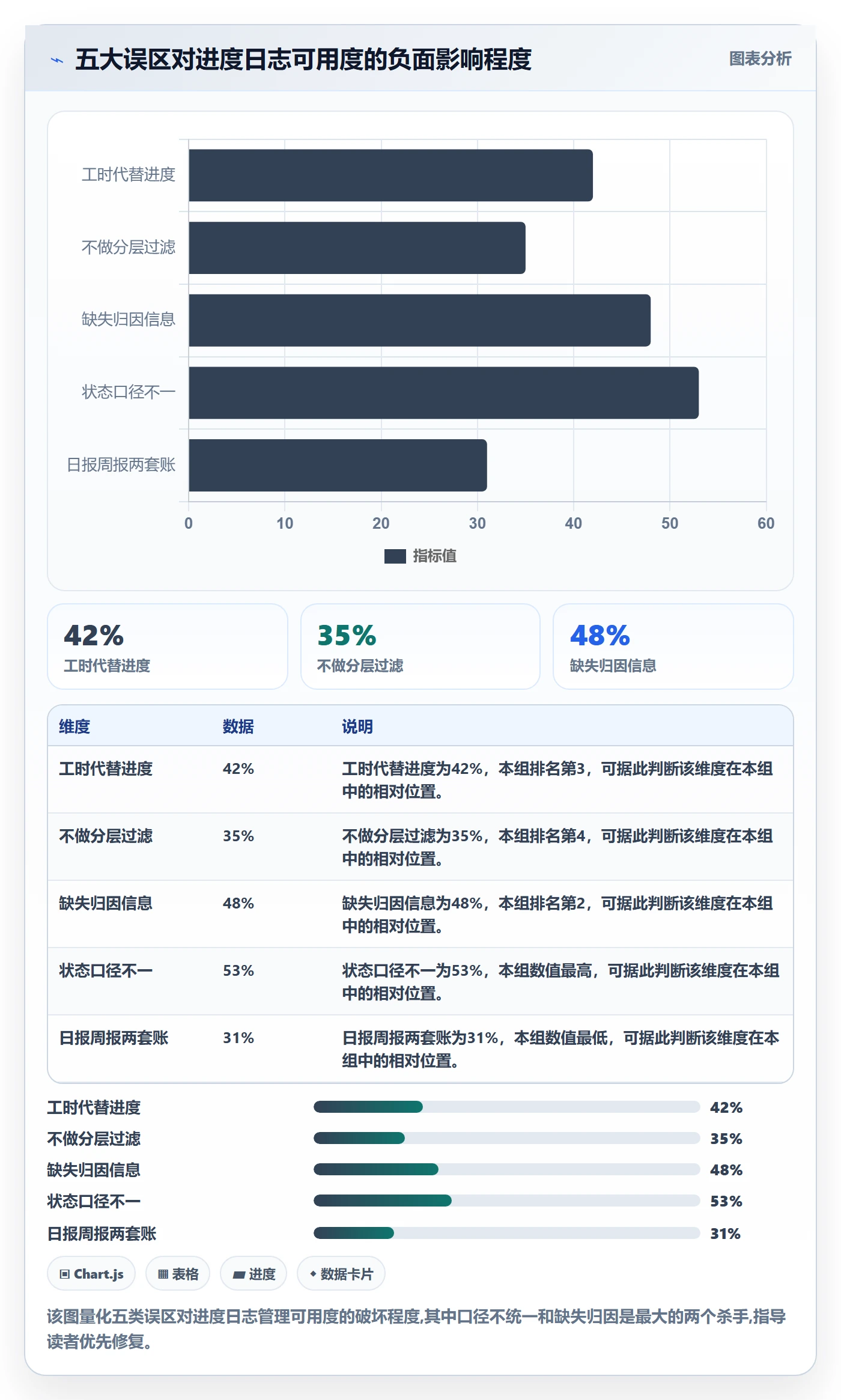Click the 31% cell in the table
841x1400 pixels.
coord(238,1038)
